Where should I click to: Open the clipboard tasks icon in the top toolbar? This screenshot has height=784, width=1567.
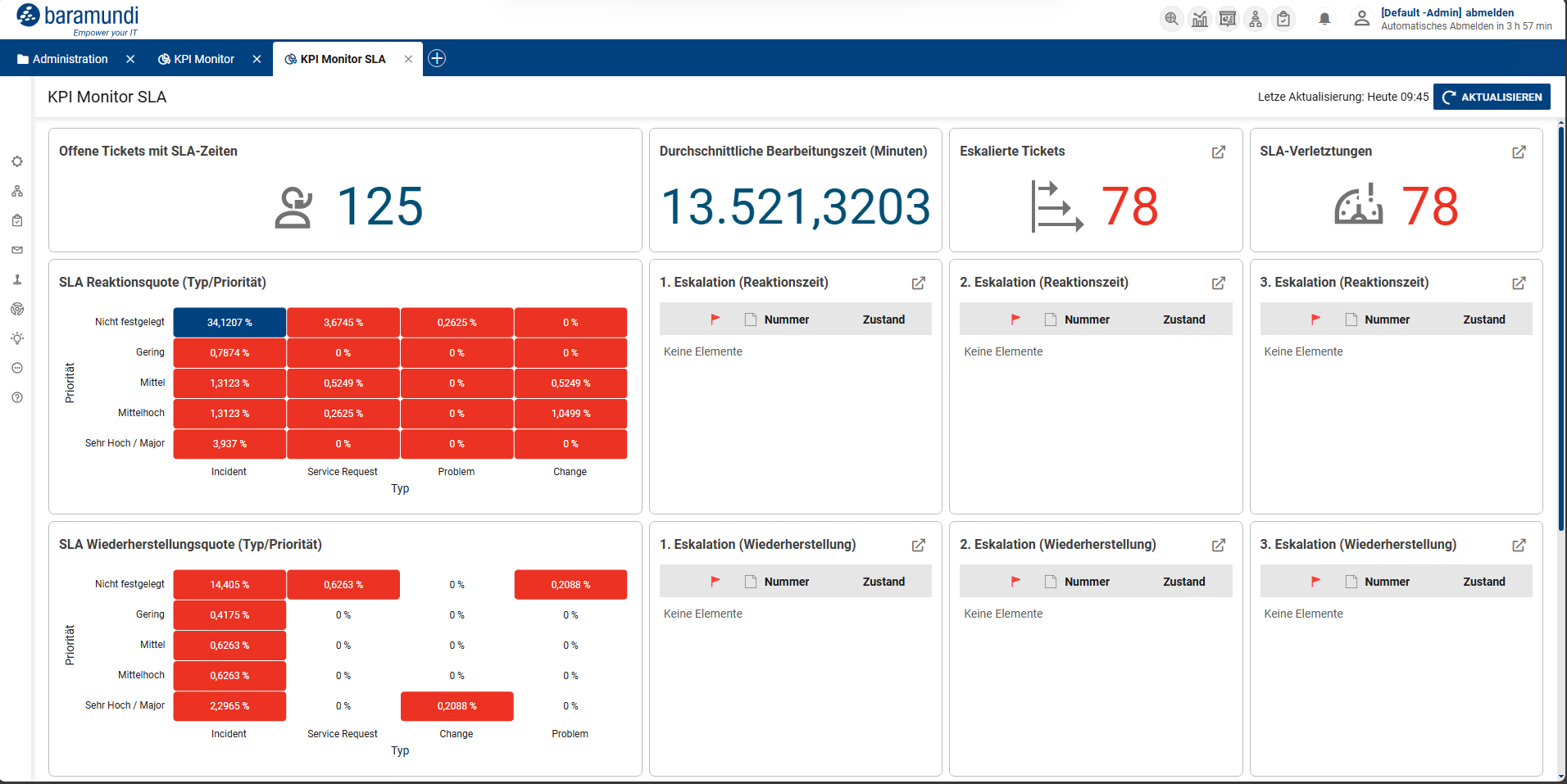click(x=1283, y=18)
